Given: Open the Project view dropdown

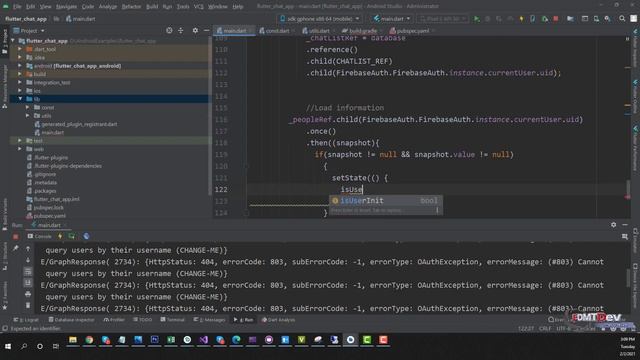Looking at the screenshot, I should pos(29,31).
